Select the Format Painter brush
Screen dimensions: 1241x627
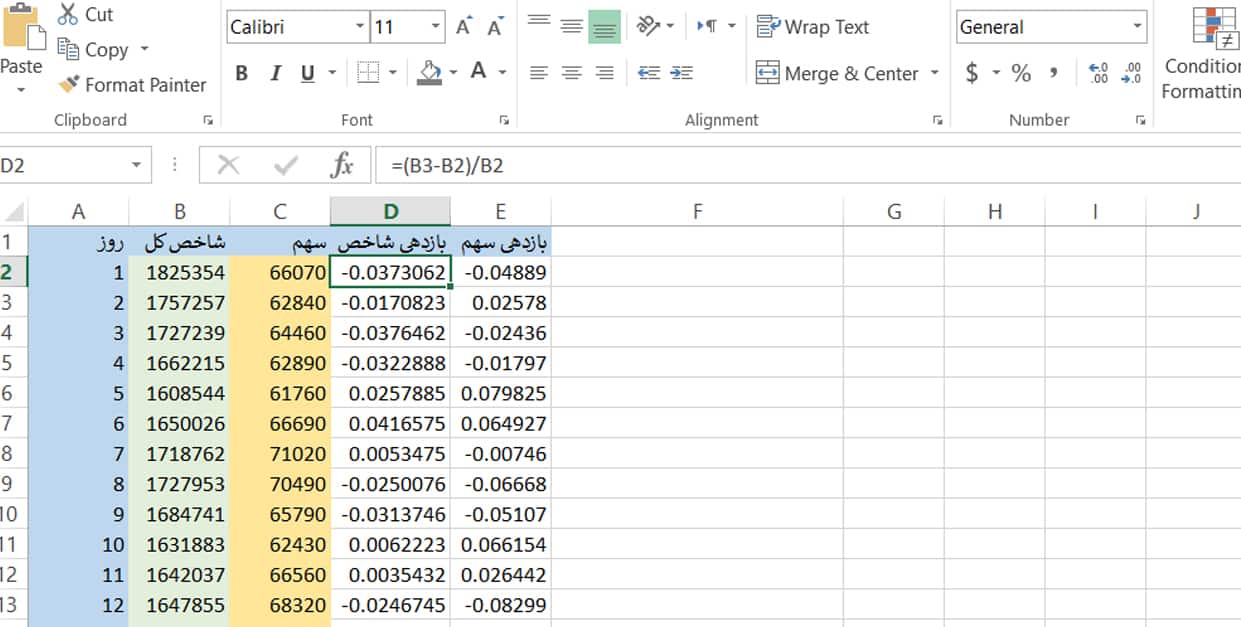68,85
